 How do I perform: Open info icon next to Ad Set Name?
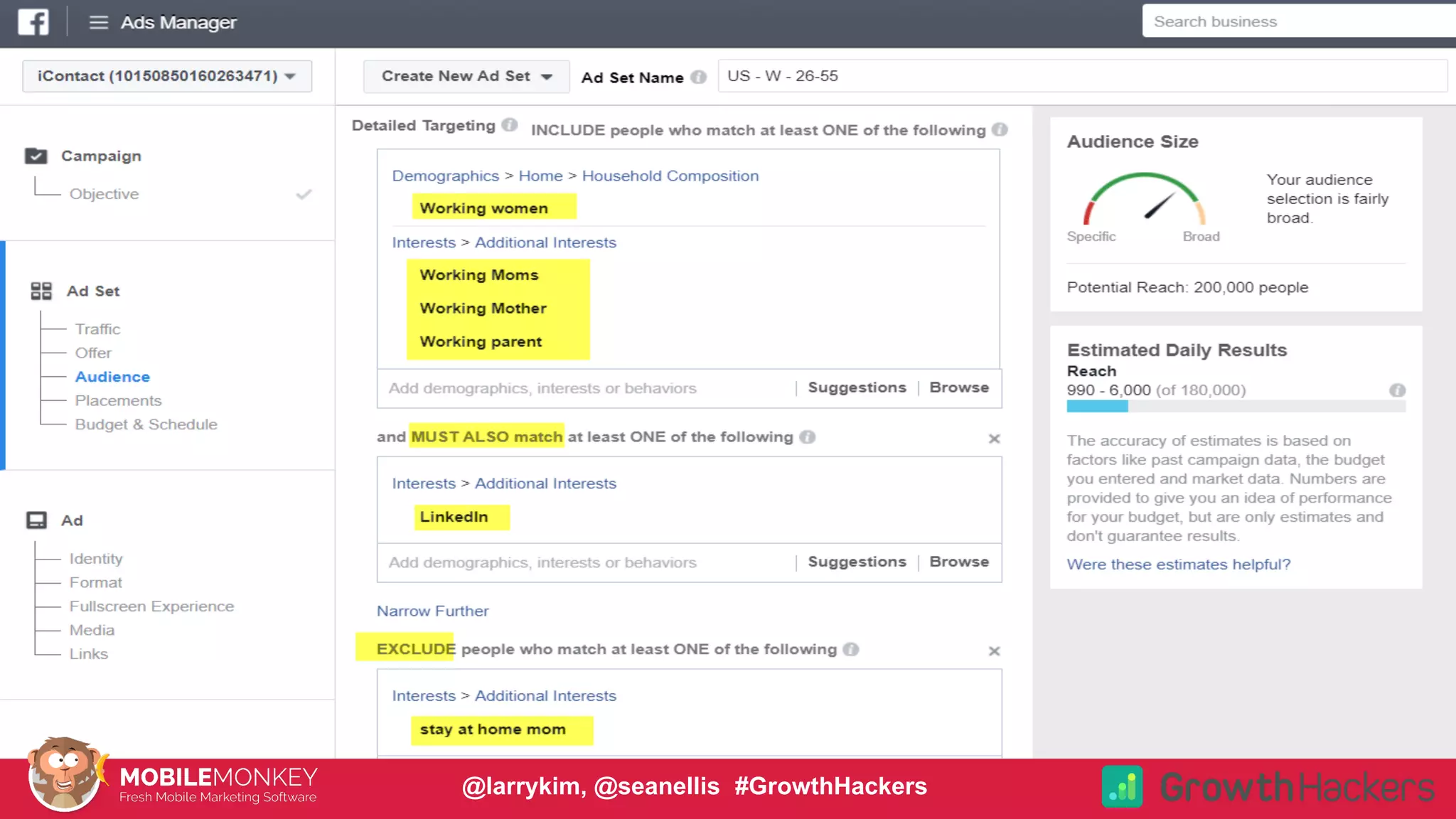click(699, 77)
